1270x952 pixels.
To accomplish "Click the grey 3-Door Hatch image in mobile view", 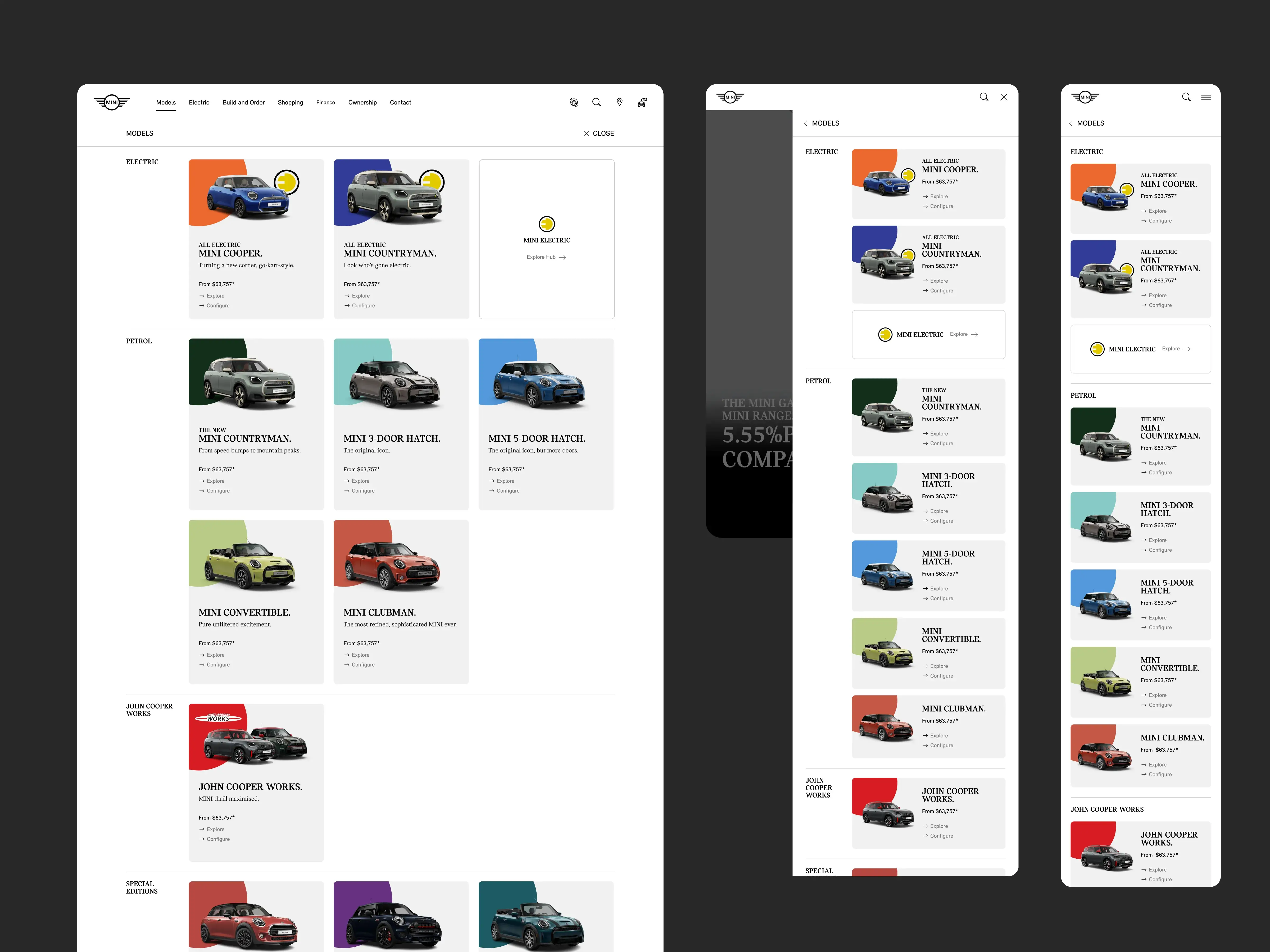I will [x=1106, y=527].
